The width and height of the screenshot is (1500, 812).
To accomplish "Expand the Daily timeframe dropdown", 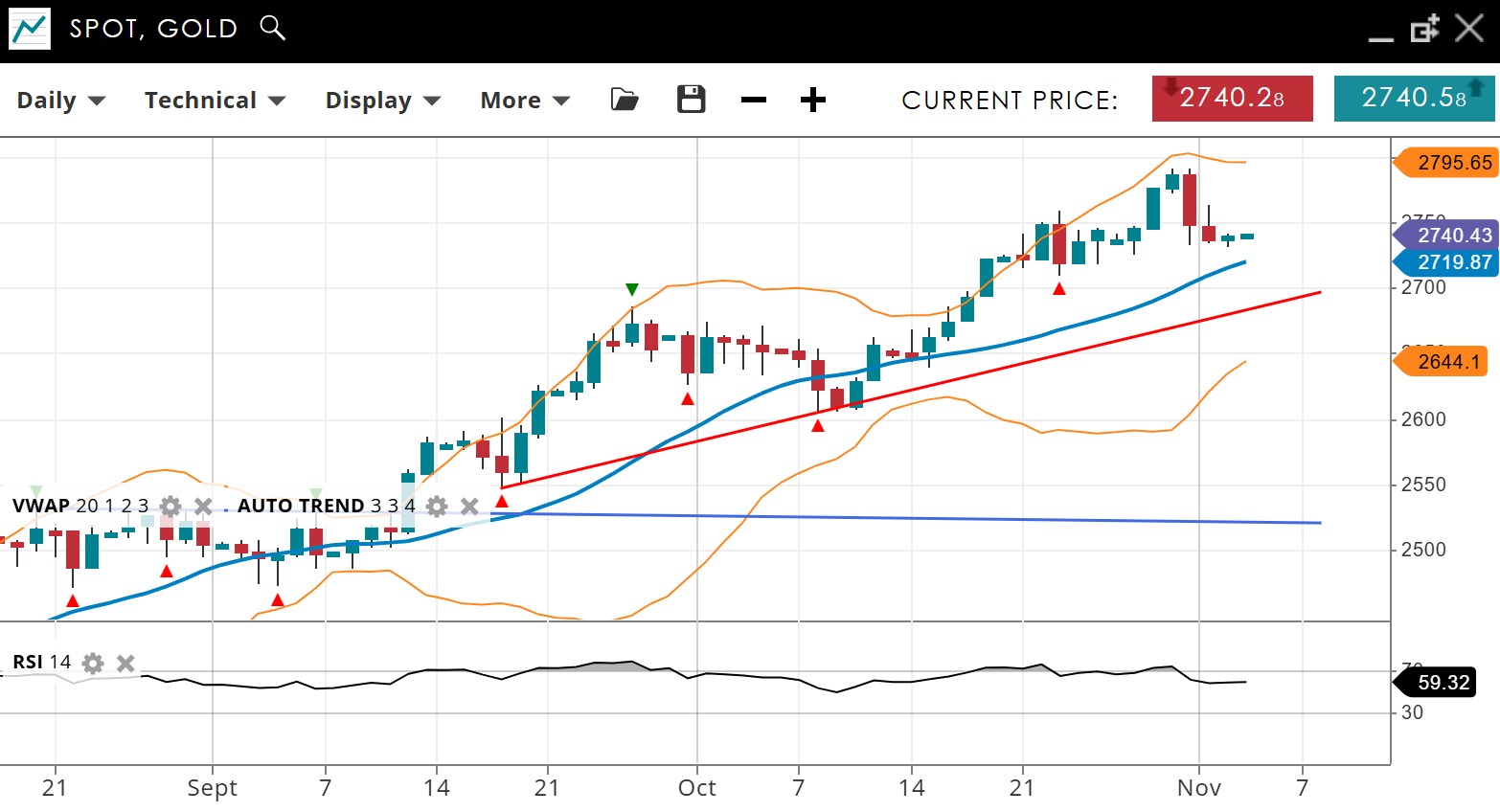I will pyautogui.click(x=61, y=101).
